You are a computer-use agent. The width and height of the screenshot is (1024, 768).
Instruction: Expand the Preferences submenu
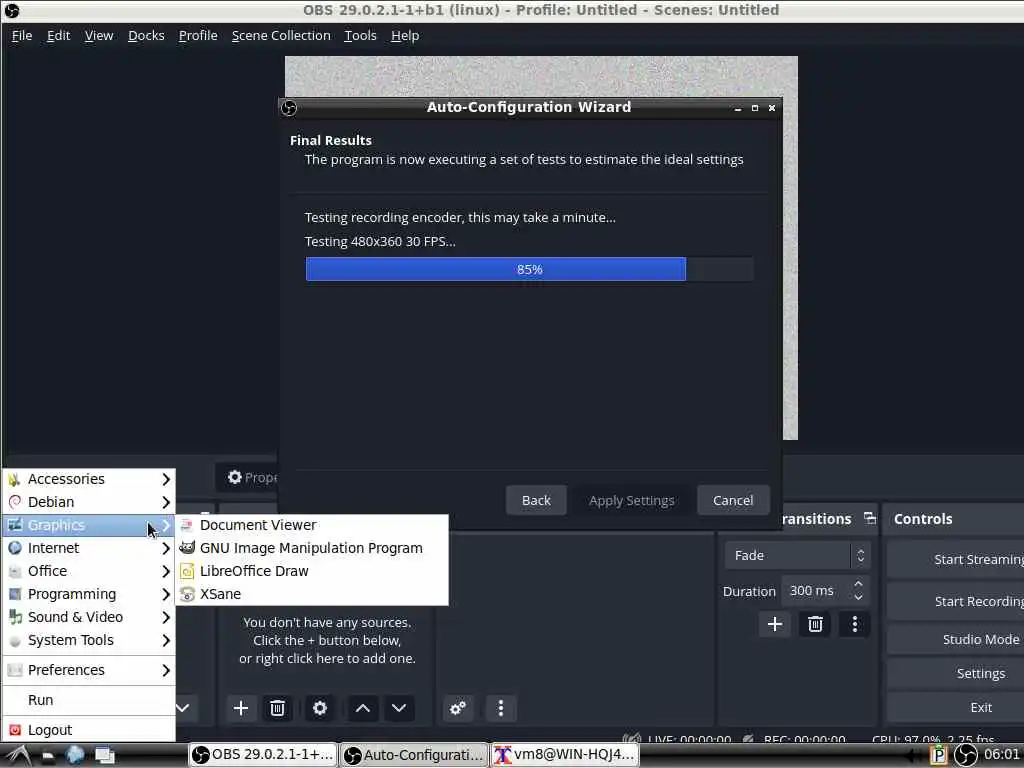(89, 670)
